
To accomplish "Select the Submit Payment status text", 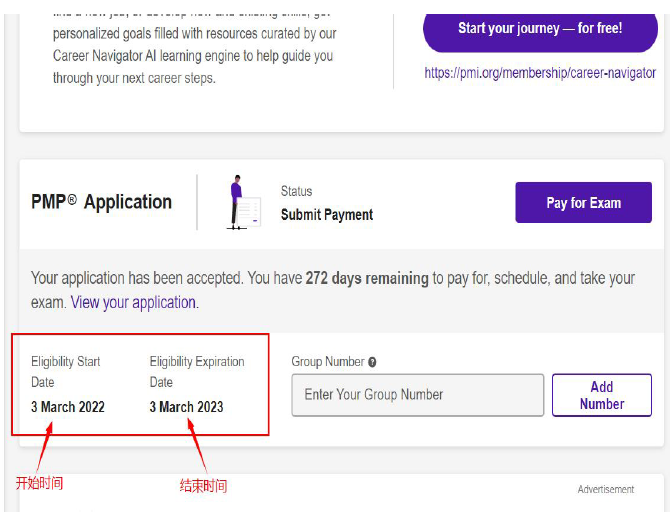I will coord(327,214).
